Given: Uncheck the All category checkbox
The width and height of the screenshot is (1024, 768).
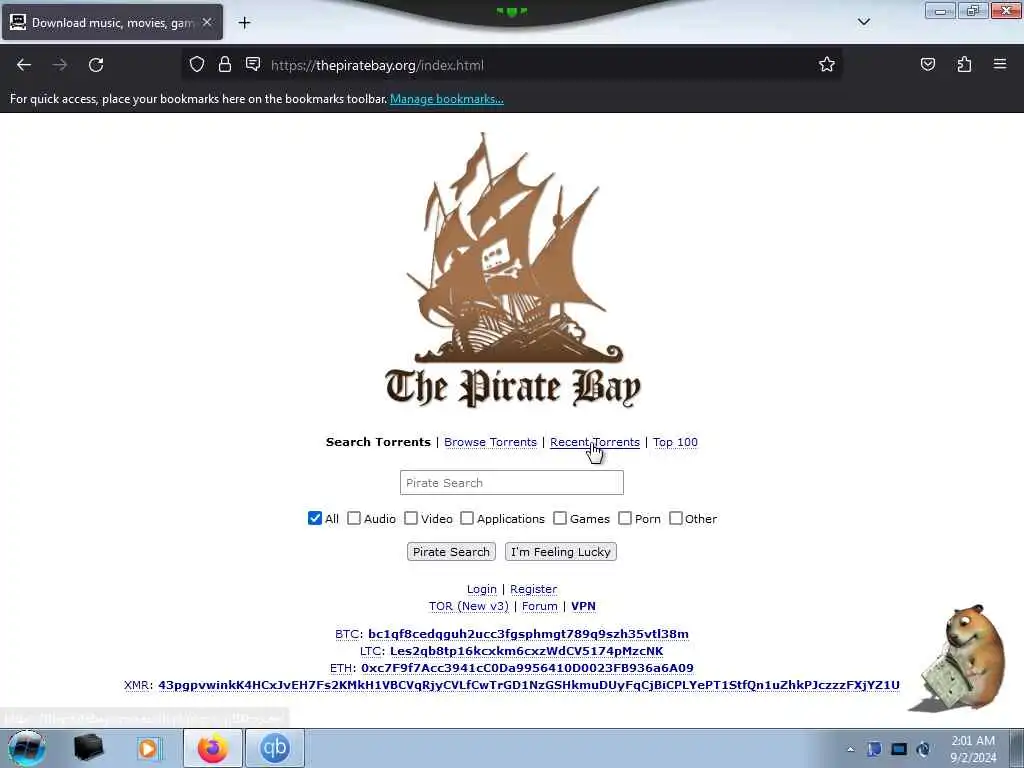Looking at the screenshot, I should tap(315, 518).
